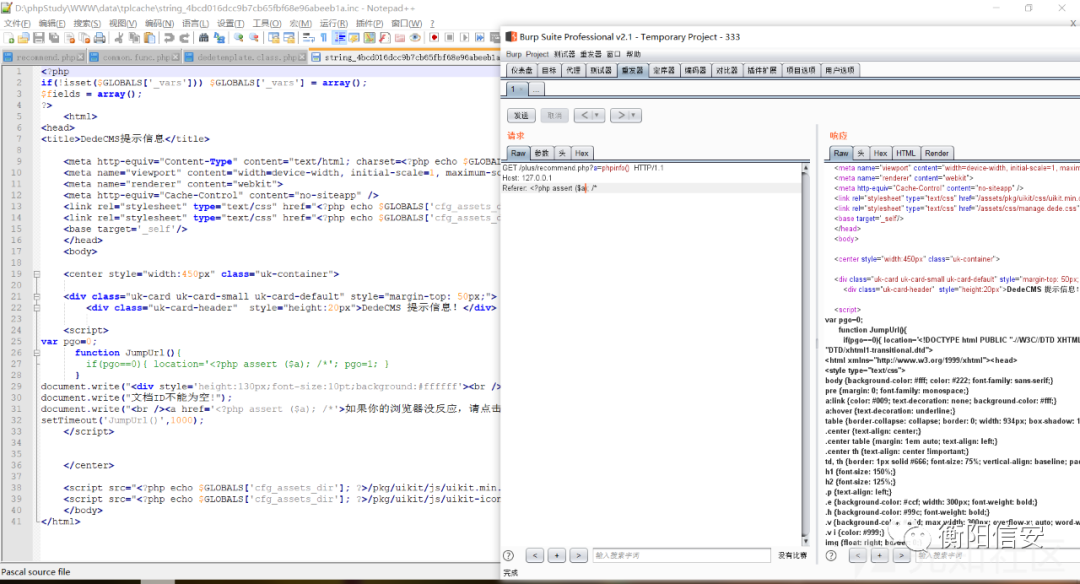
Task: Click the 取消 cancel button in Repeater
Action: coord(554,115)
